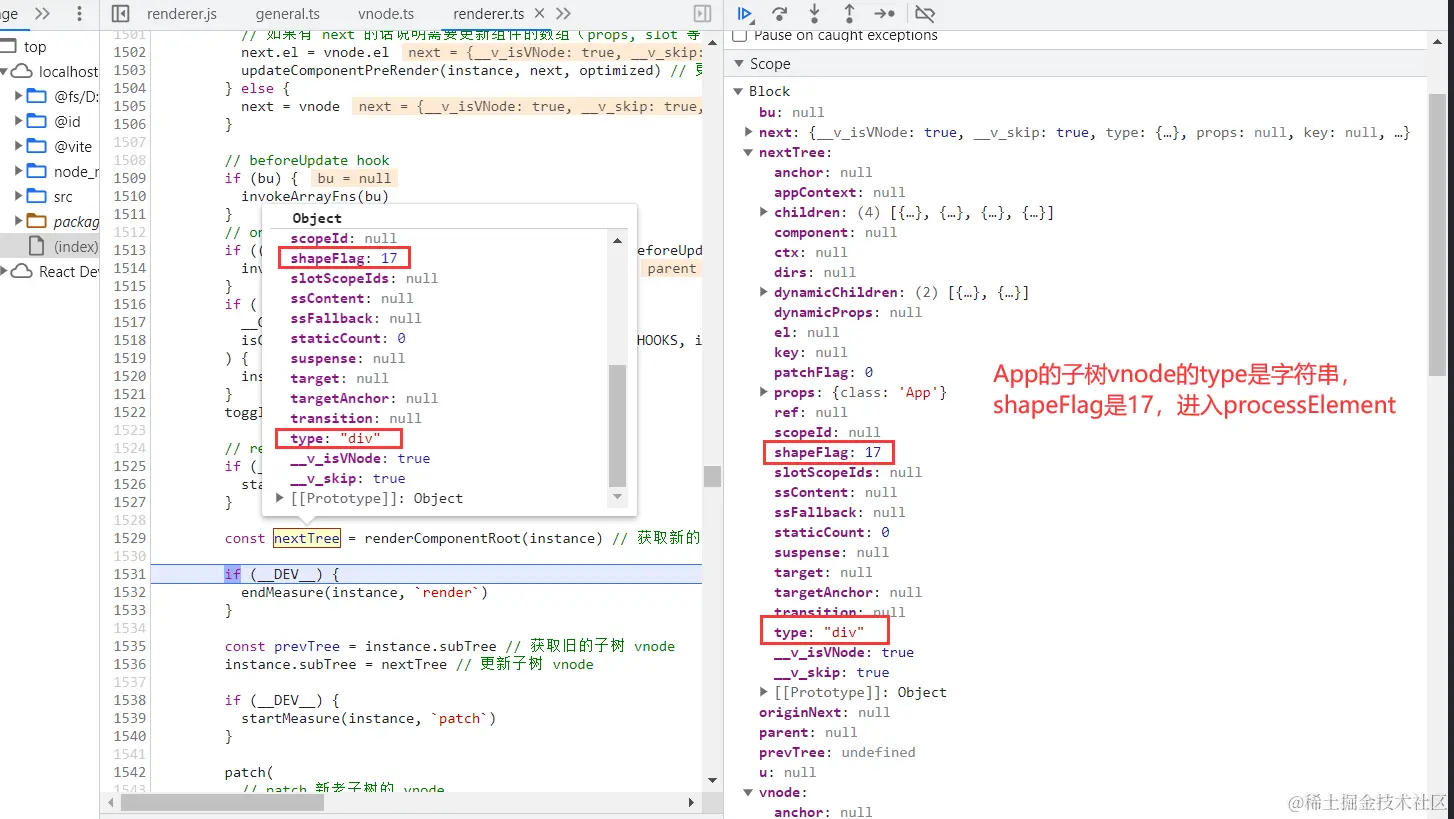The height and width of the screenshot is (819, 1454).
Task: Show more navigator tabs chevron
Action: pos(42,14)
